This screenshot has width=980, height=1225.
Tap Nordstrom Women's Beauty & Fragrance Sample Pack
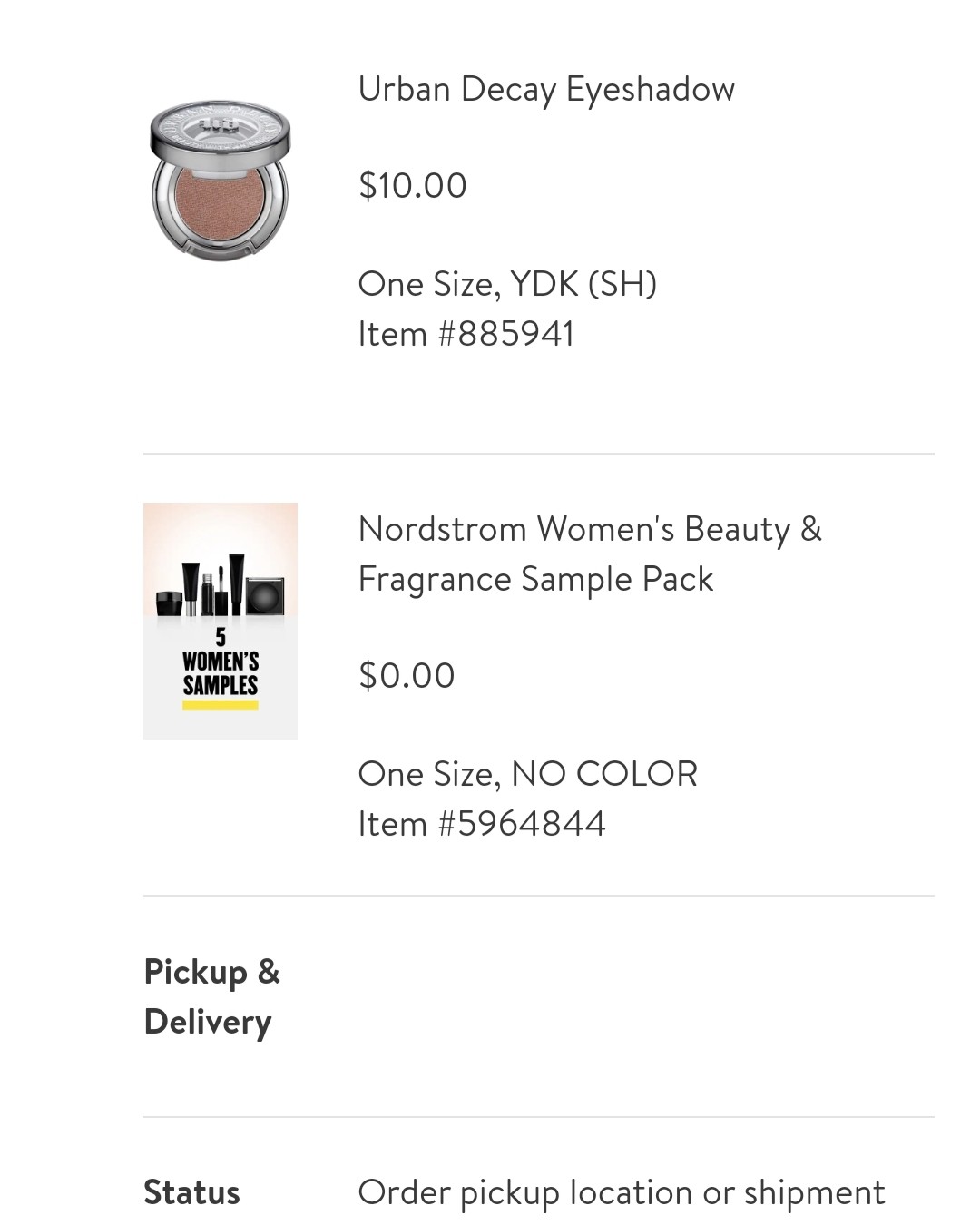click(590, 554)
